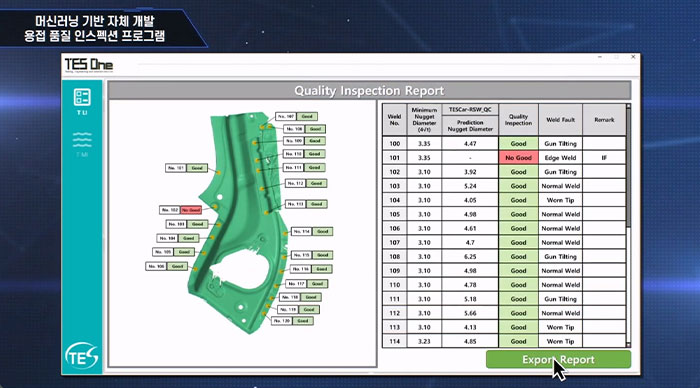The image size is (700, 388).
Task: Select the No. 101 Good label on diagram
Action: tap(187, 168)
